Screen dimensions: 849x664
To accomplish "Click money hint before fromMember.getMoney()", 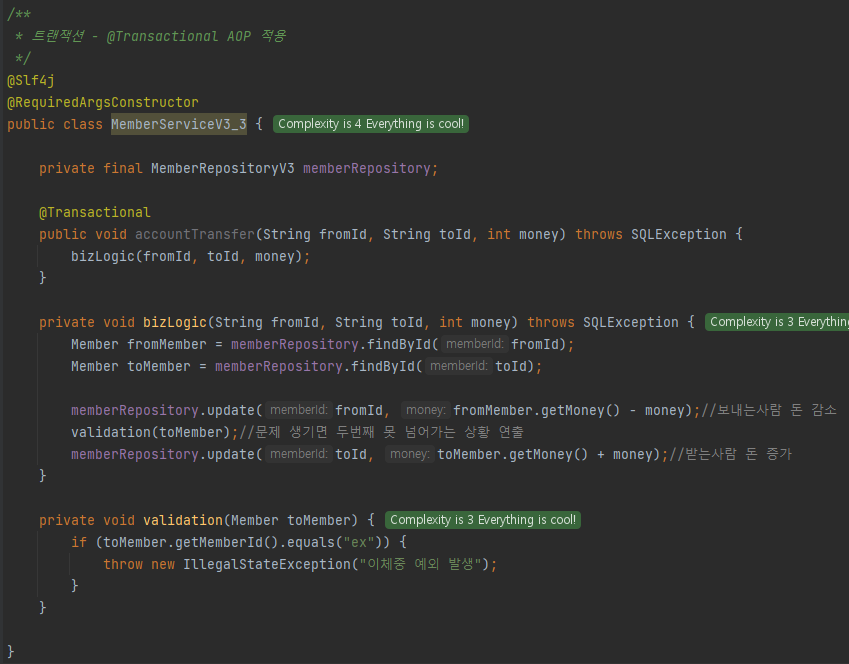I will (x=426, y=410).
